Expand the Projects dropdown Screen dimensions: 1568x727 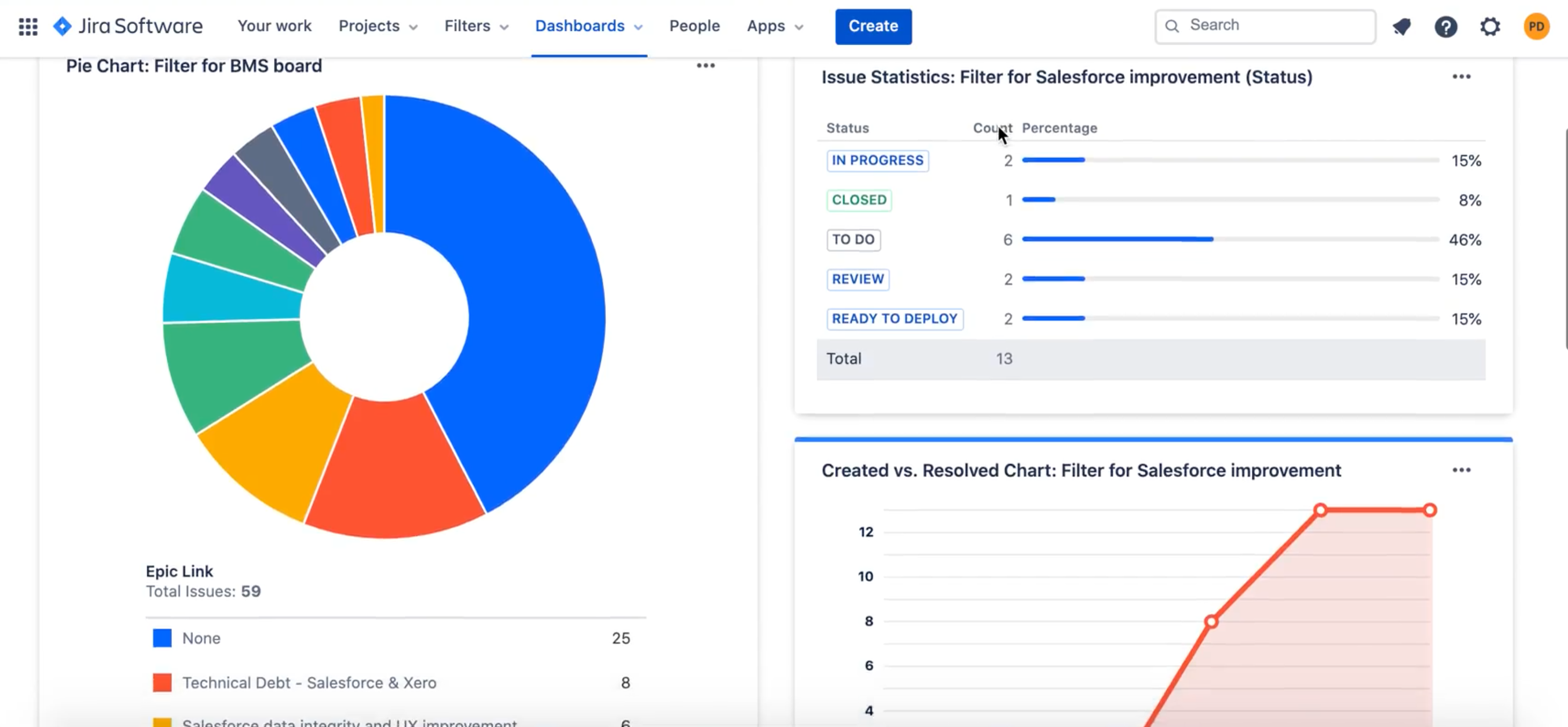point(378,26)
